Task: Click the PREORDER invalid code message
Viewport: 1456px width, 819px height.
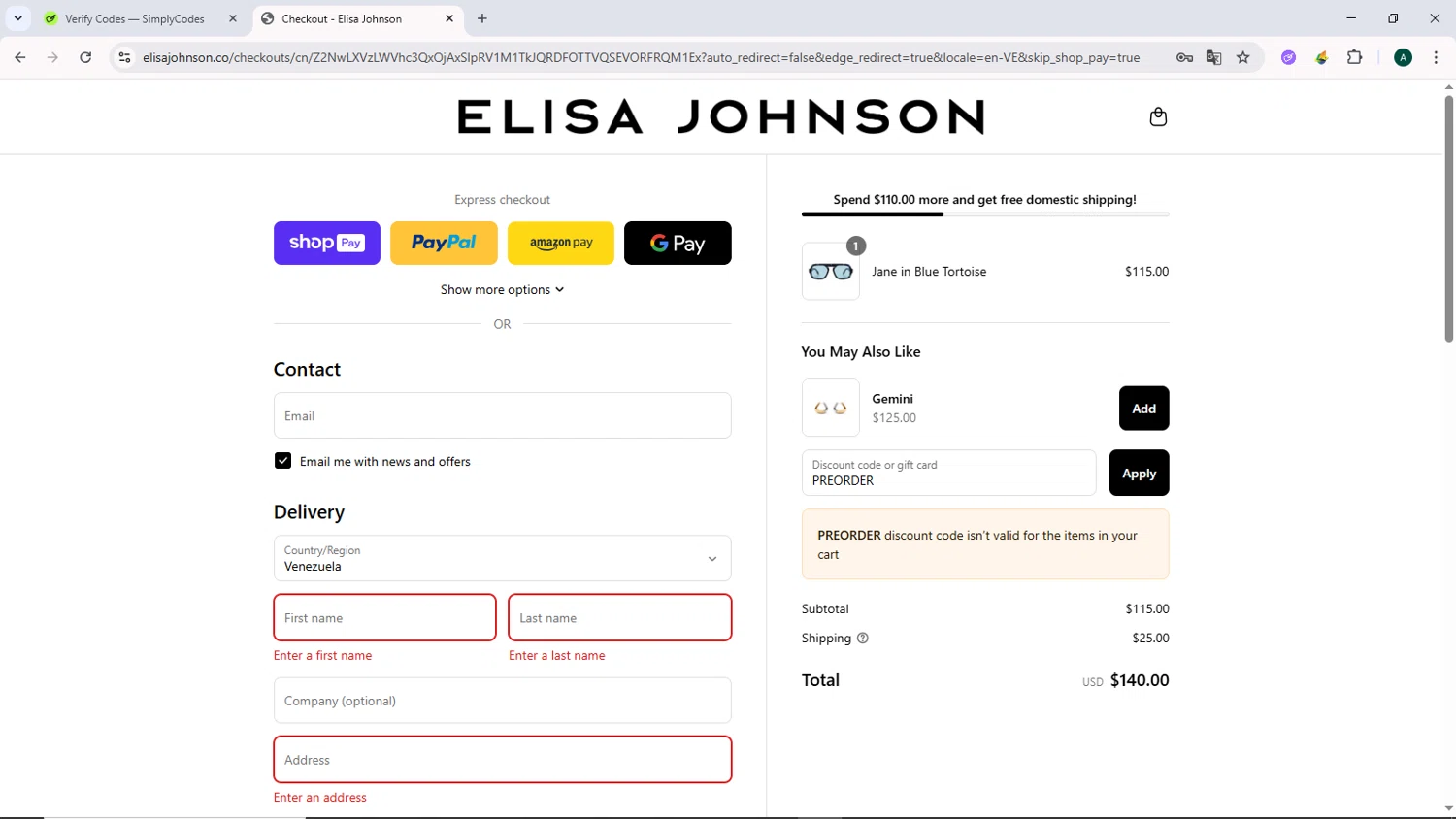Action: [985, 544]
